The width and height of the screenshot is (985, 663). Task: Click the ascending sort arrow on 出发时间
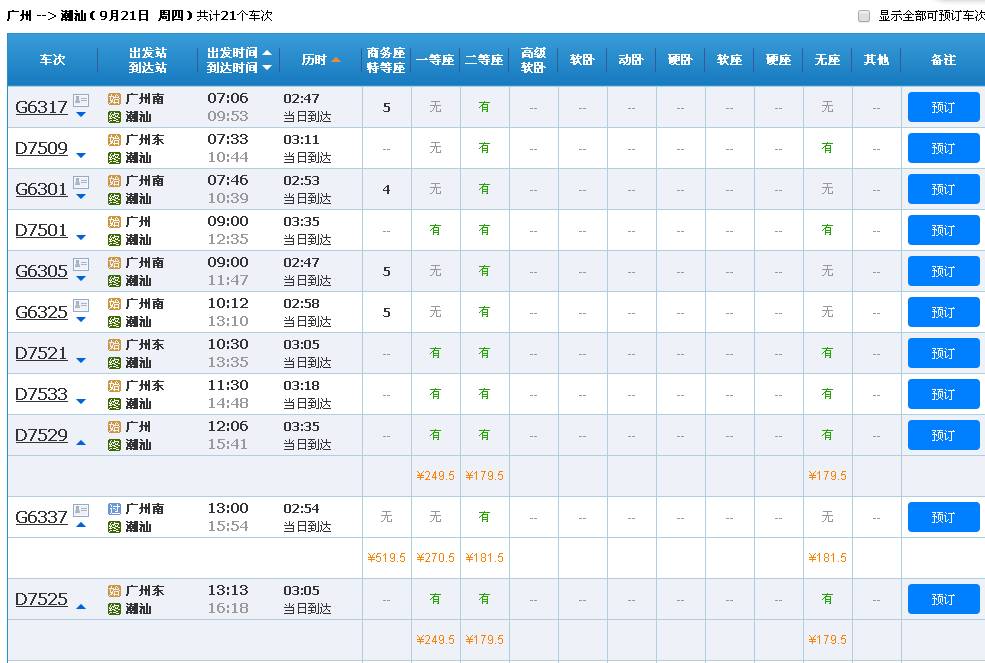(266, 53)
